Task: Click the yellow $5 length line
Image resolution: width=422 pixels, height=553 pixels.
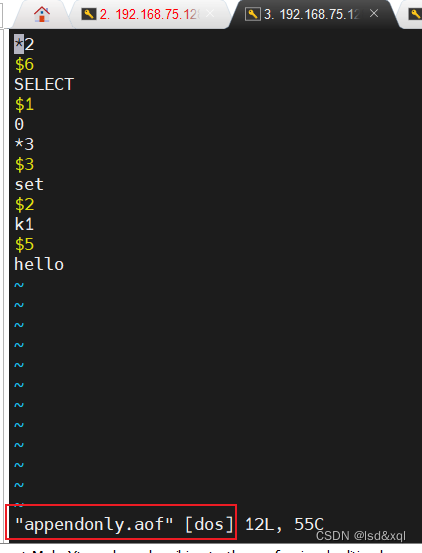Action: pos(24,244)
